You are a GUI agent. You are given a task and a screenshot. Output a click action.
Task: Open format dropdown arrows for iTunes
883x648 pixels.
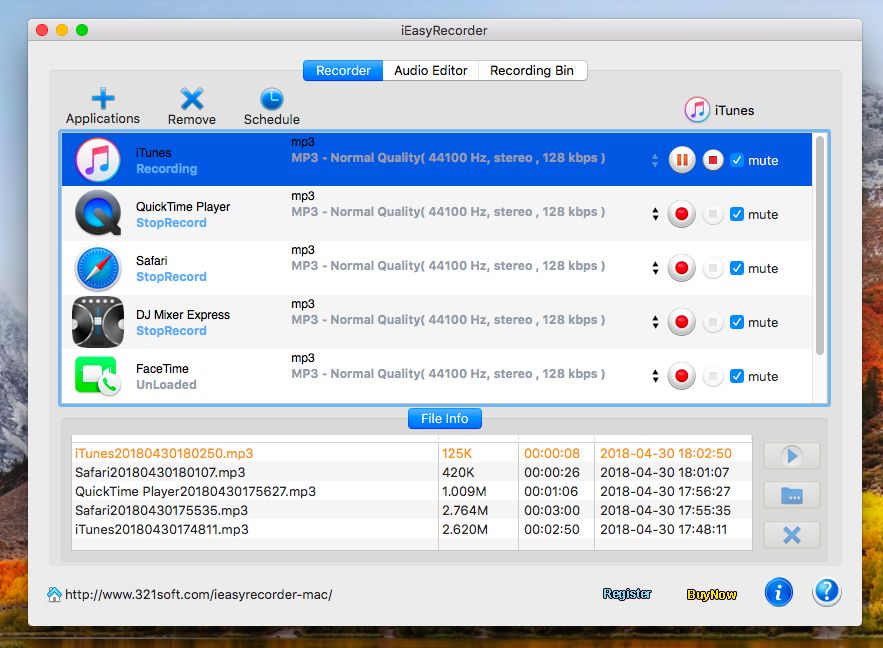point(655,160)
